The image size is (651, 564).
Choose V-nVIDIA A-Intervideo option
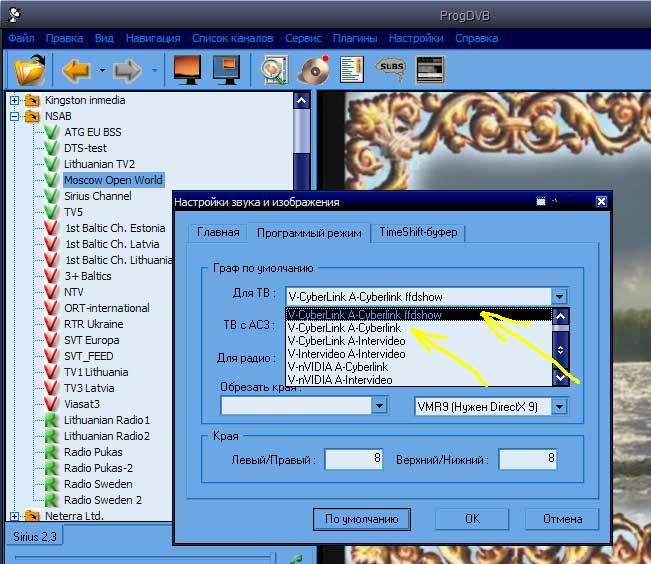click(x=419, y=380)
